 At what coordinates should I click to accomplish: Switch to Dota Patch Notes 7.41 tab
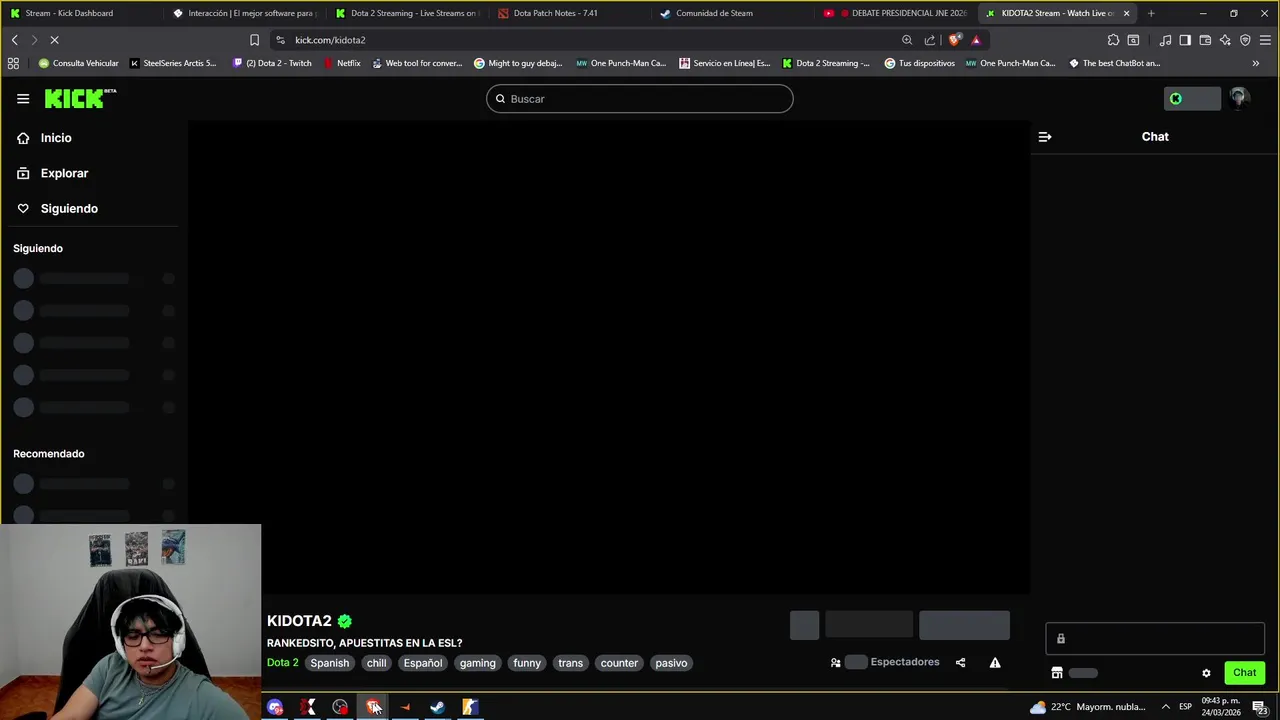click(x=570, y=13)
